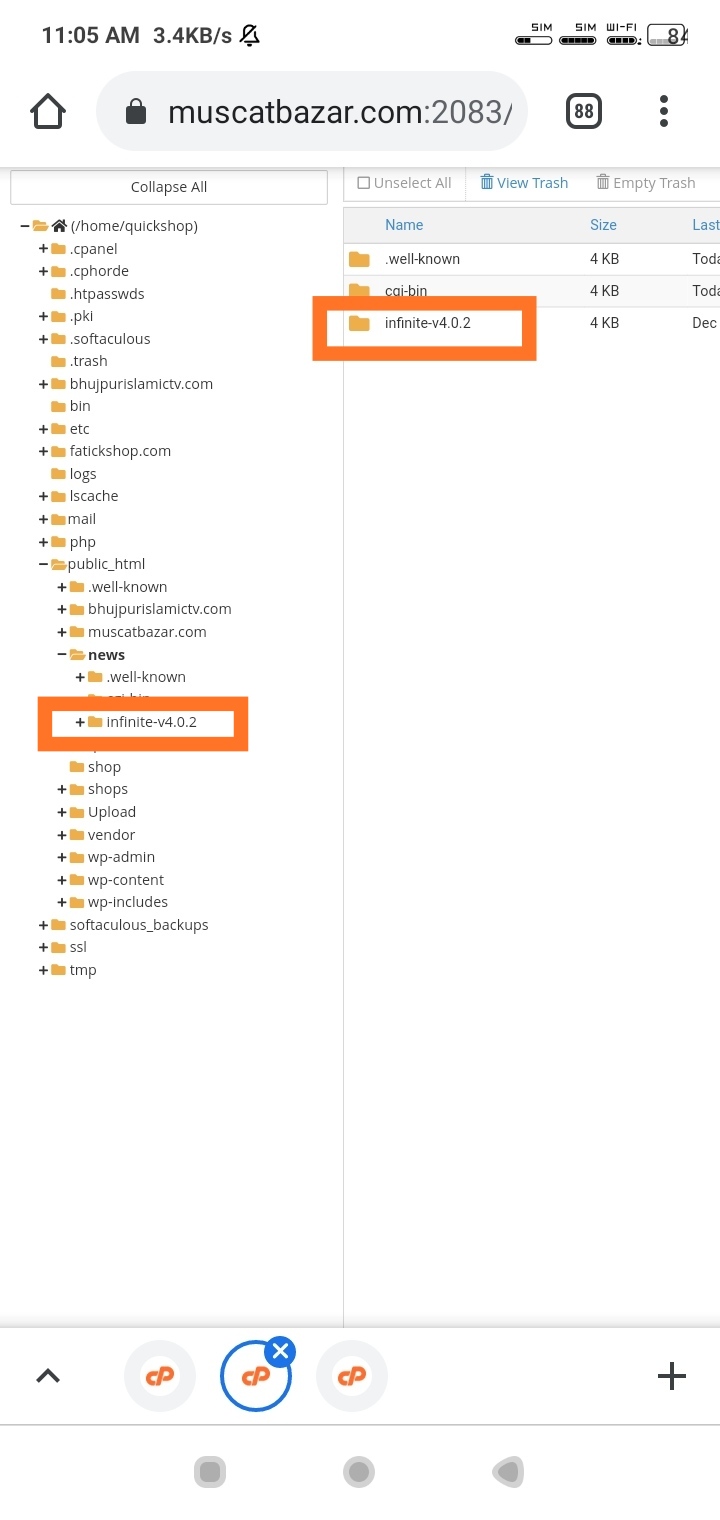Tap the browser home icon
The height and width of the screenshot is (1520, 720).
pyautogui.click(x=48, y=111)
